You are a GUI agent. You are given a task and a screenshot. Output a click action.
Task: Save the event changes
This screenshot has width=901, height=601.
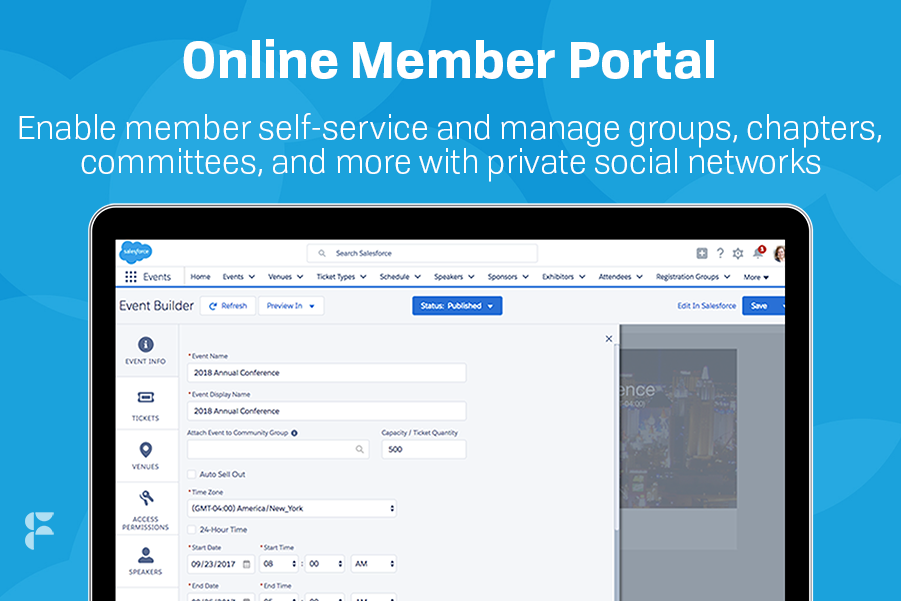(x=760, y=305)
